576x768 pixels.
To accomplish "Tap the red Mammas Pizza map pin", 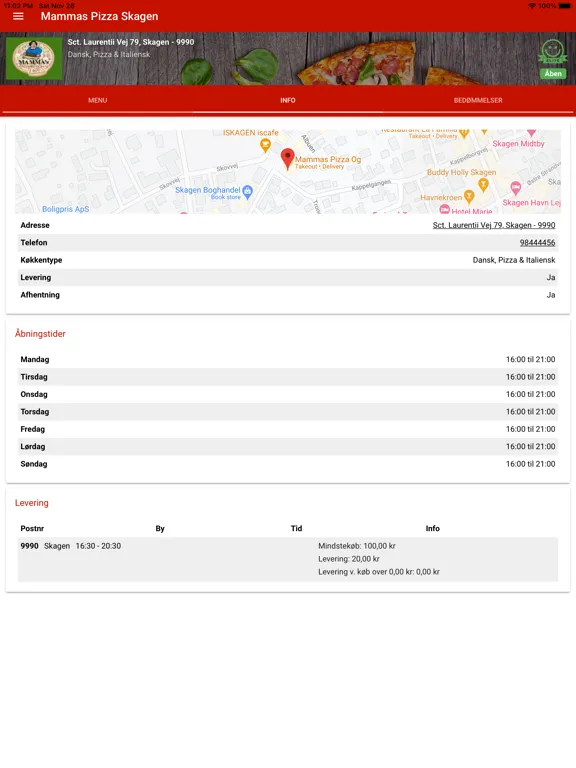I will 288,159.
